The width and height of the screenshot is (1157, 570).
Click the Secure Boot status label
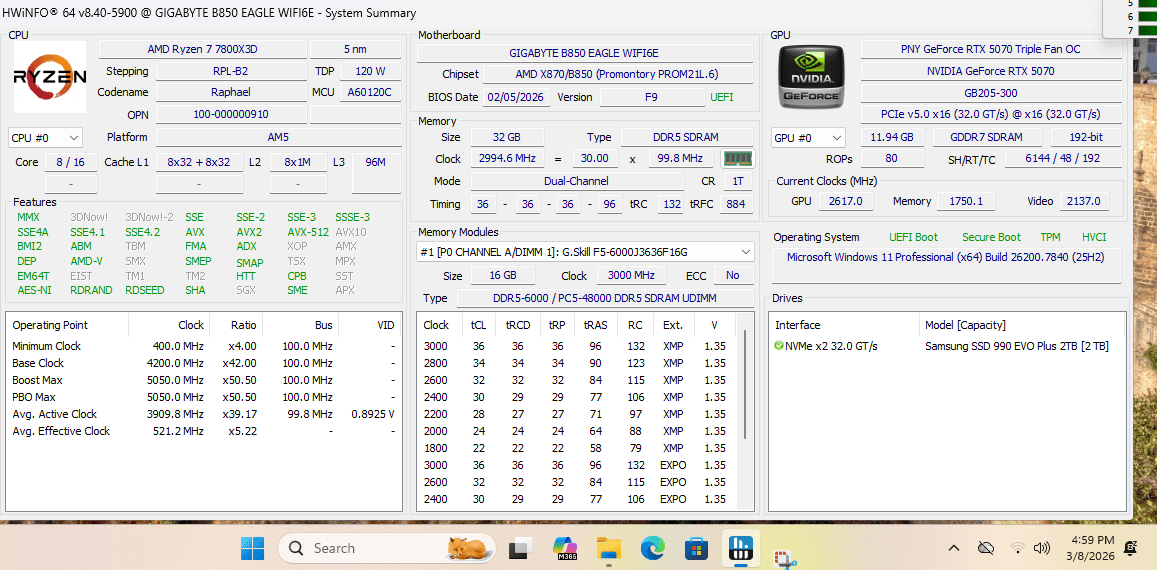(991, 237)
